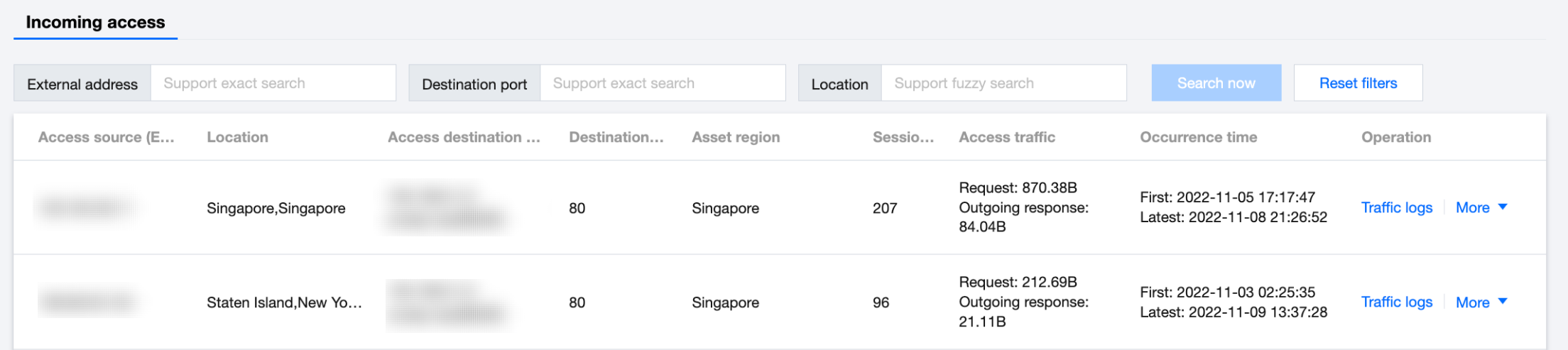Click the Reset filters button

1358,83
